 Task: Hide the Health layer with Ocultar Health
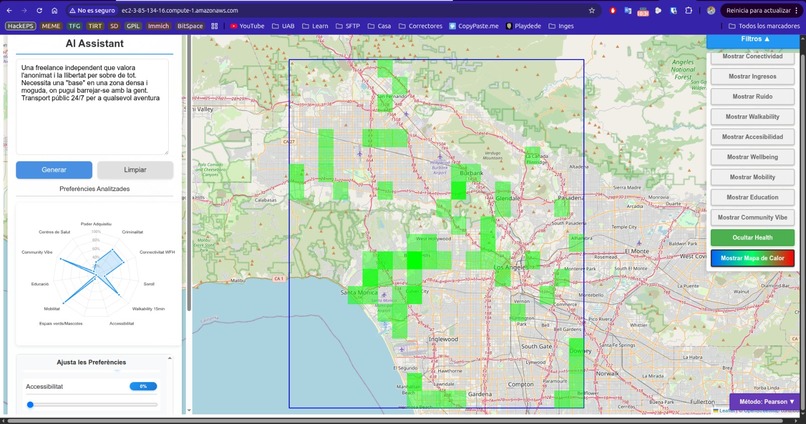(x=753, y=237)
